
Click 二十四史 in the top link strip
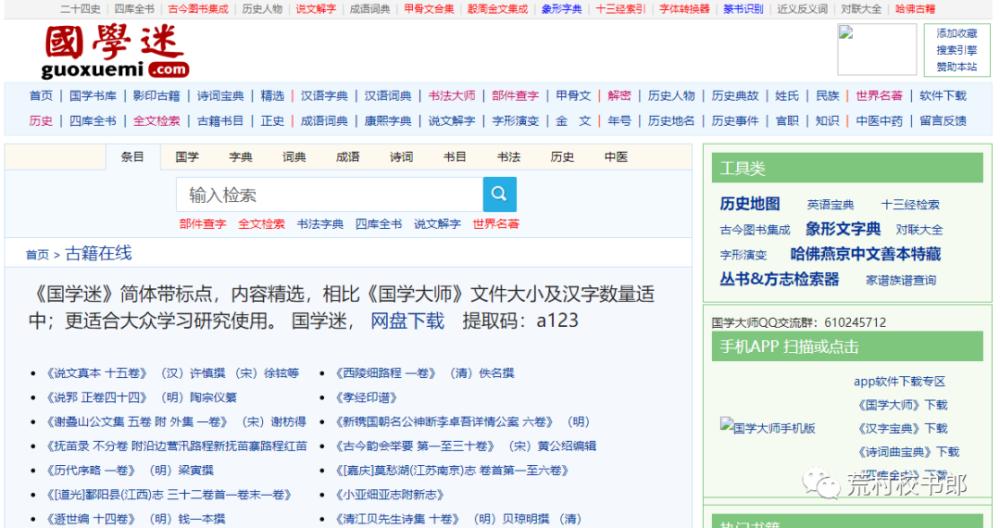80,9
